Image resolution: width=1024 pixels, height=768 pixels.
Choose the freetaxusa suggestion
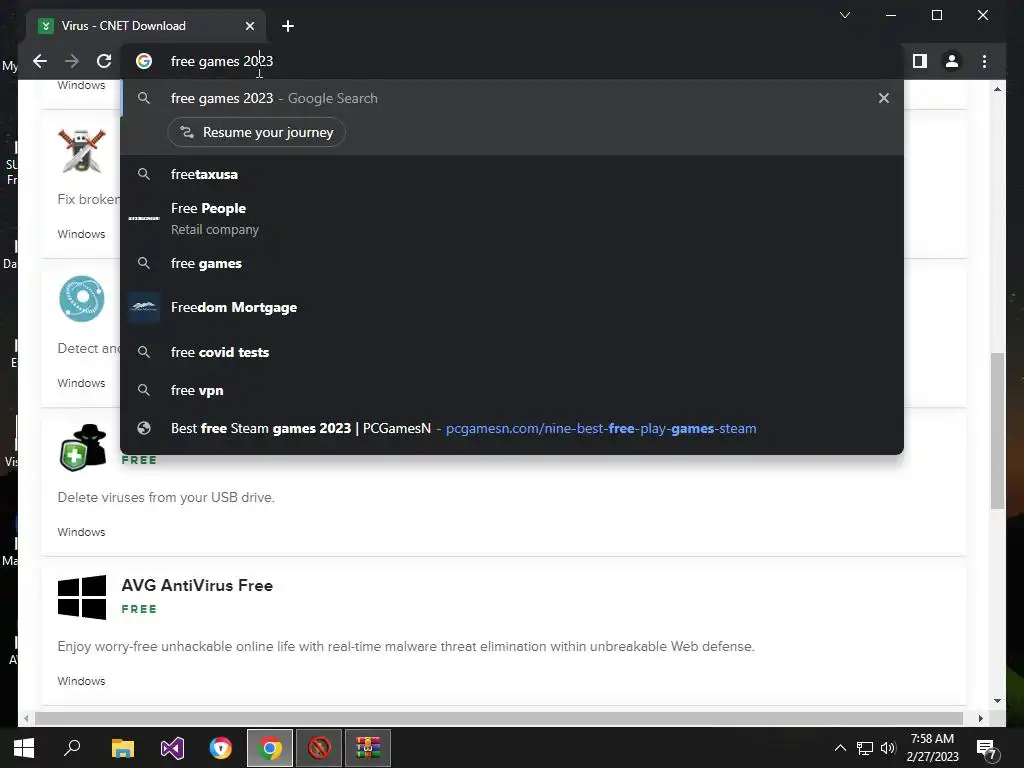[512, 174]
